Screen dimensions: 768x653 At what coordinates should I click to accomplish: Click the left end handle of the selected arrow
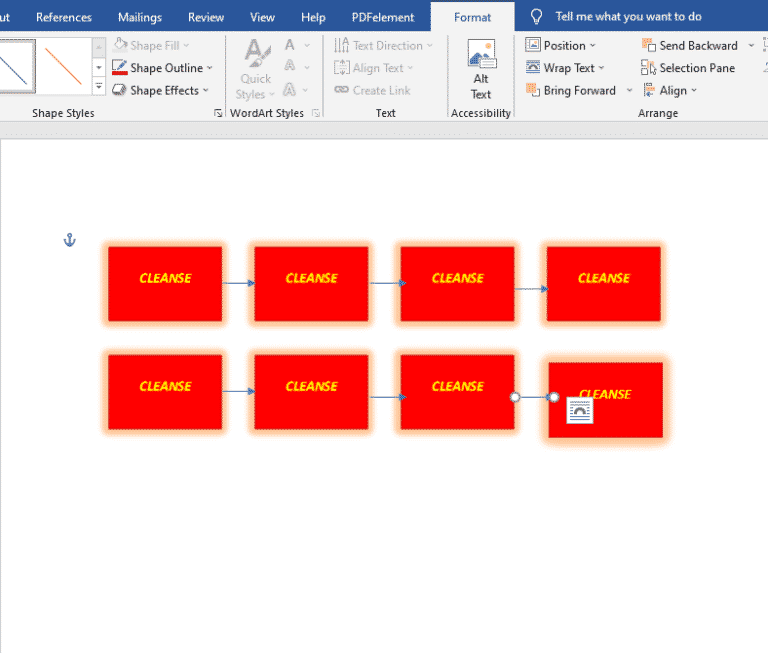[x=515, y=397]
